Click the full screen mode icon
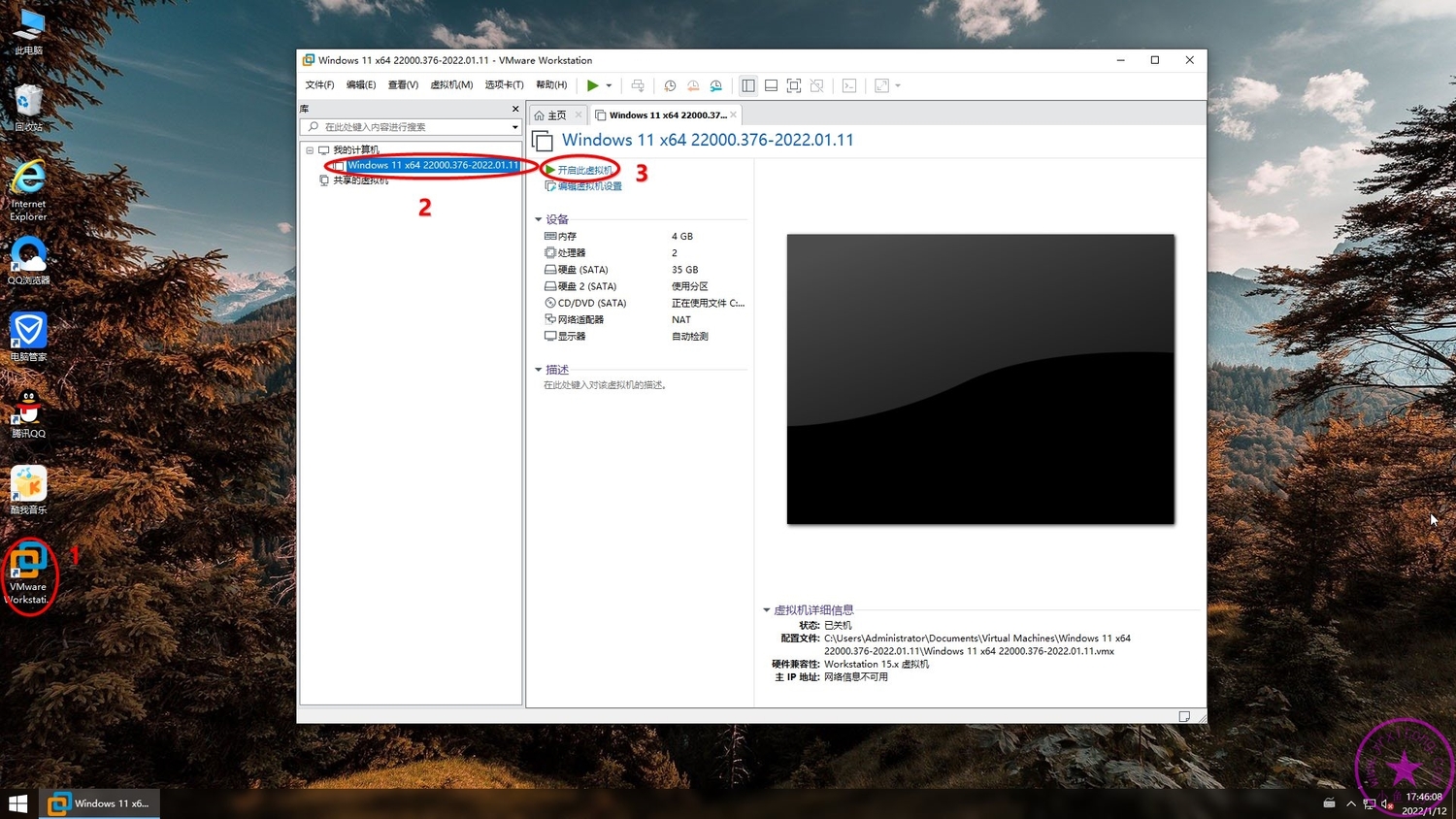Image resolution: width=1456 pixels, height=819 pixels. tap(794, 85)
